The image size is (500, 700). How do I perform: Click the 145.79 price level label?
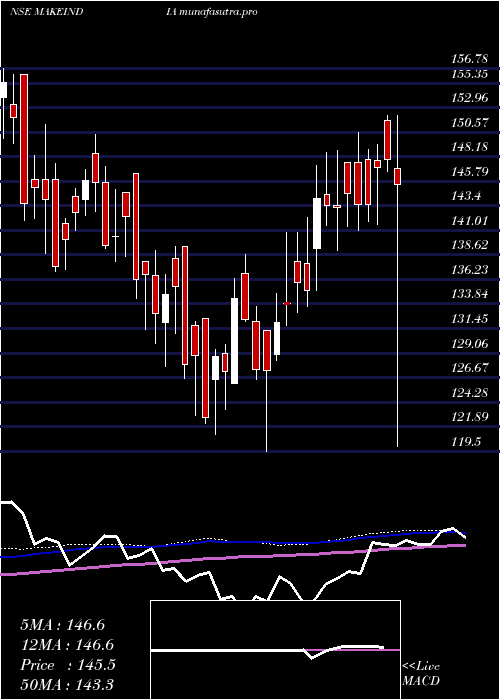(470, 172)
